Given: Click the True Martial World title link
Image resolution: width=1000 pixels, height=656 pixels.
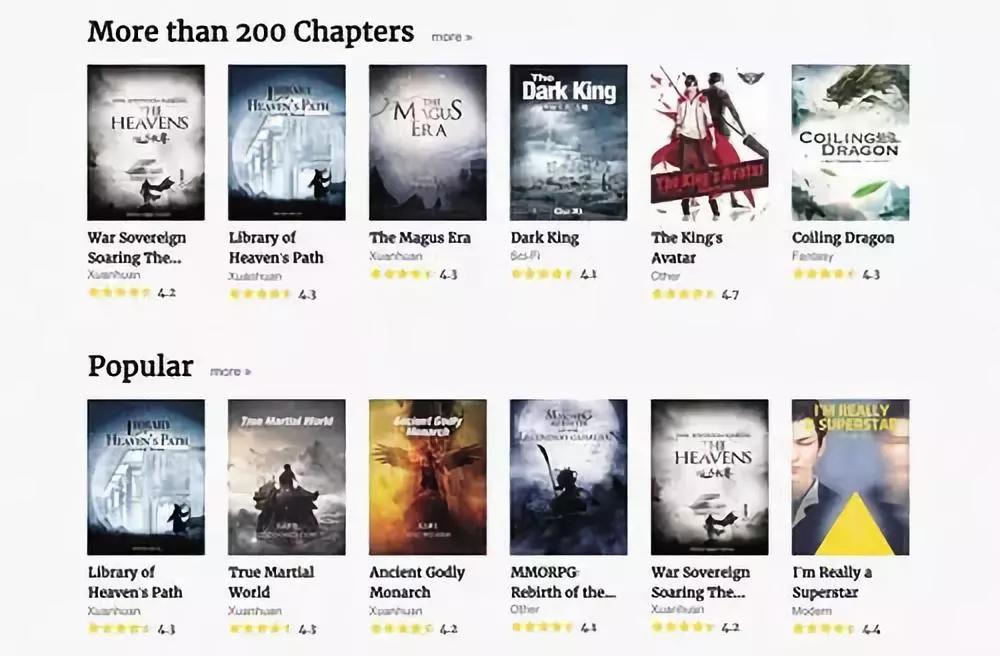Looking at the screenshot, I should pos(271,582).
